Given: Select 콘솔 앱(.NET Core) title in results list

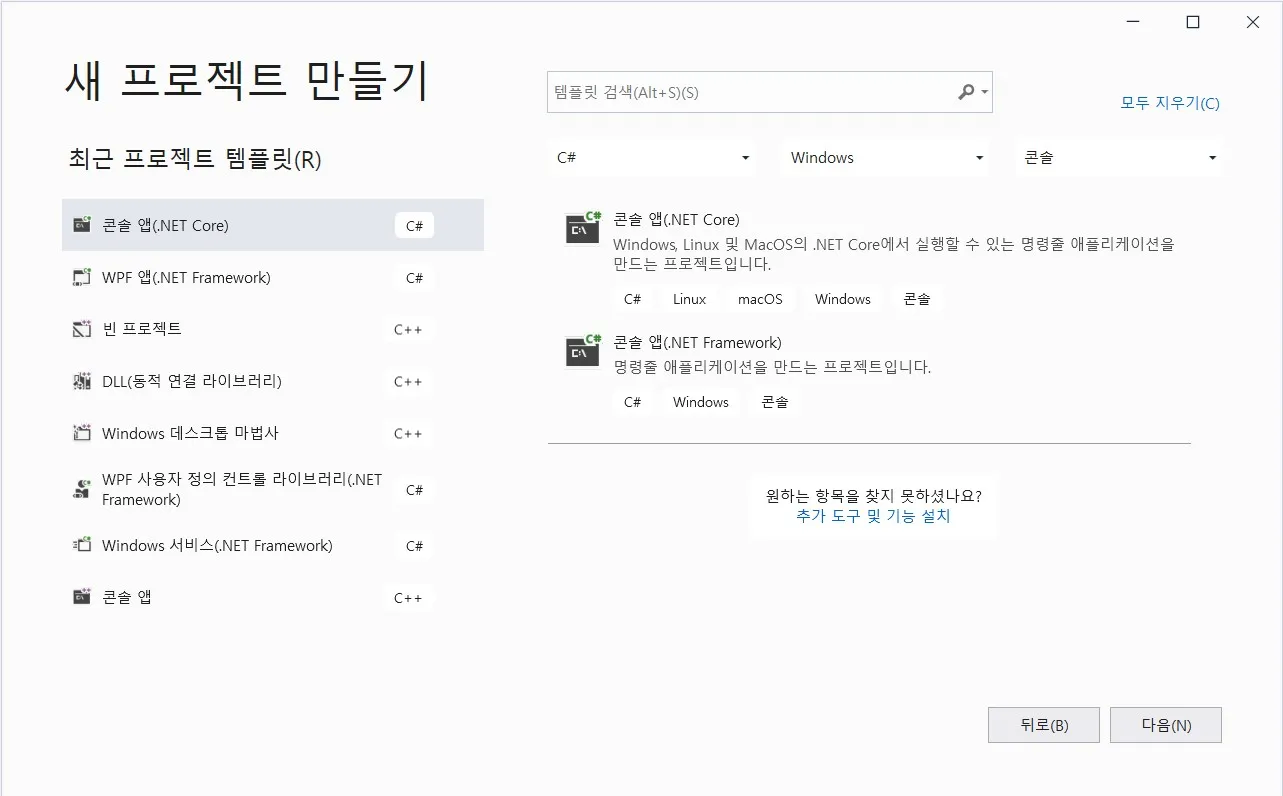Looking at the screenshot, I should (x=676, y=219).
